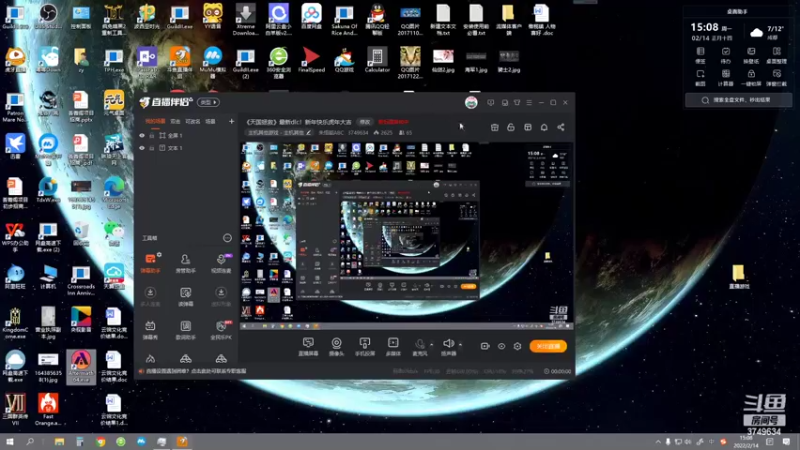The height and width of the screenshot is (450, 800).
Task: Open the hamburger menu in title bar
Action: point(529,103)
